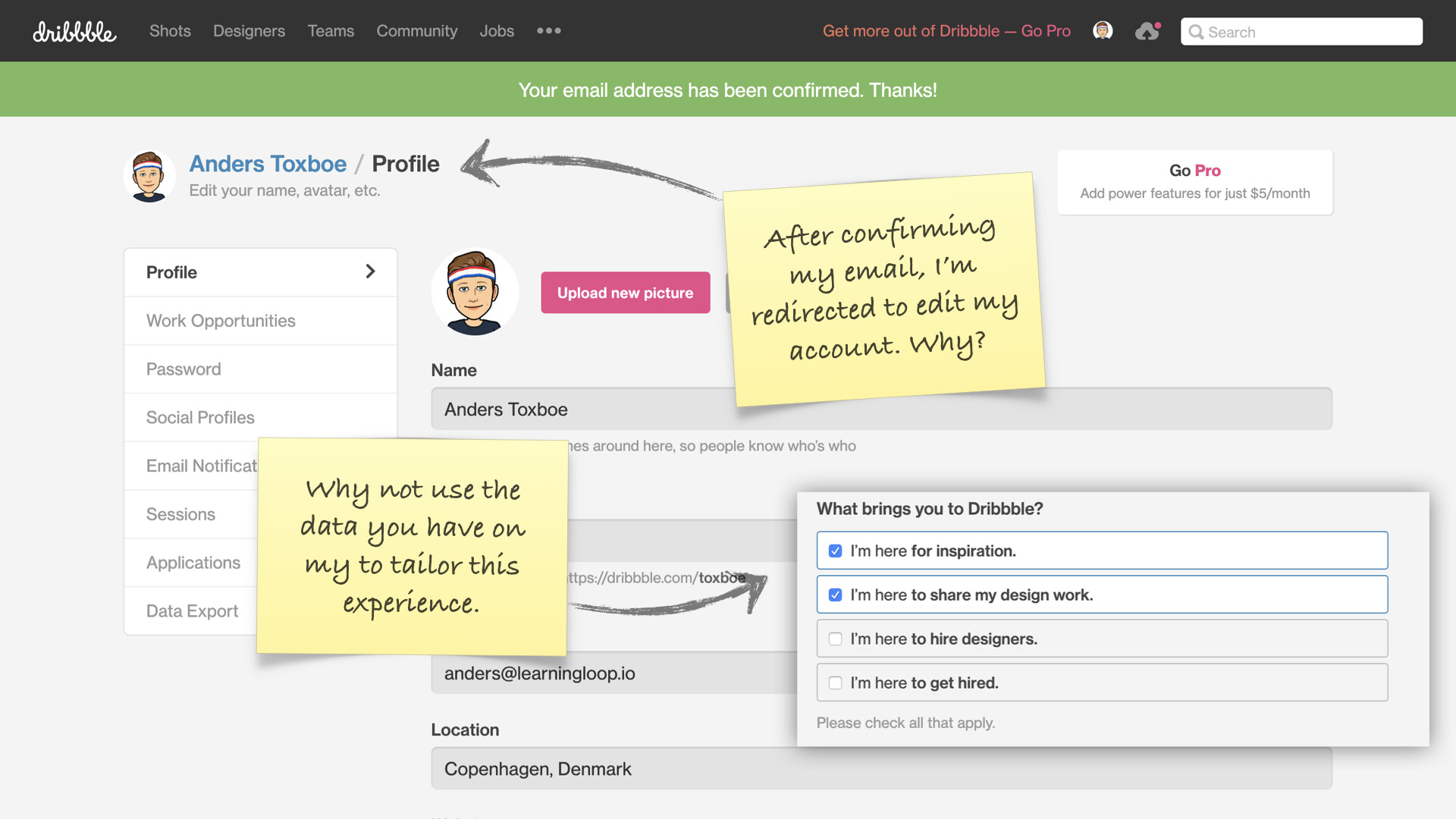Click the large profile picture thumbnail
The image size is (1456, 819).
click(x=475, y=293)
